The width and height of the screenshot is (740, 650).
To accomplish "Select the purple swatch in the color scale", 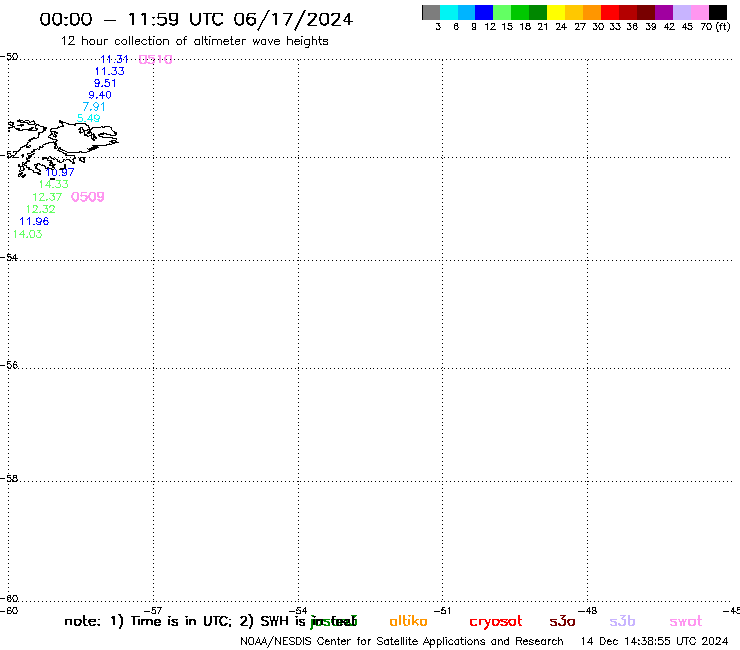I will tap(664, 12).
